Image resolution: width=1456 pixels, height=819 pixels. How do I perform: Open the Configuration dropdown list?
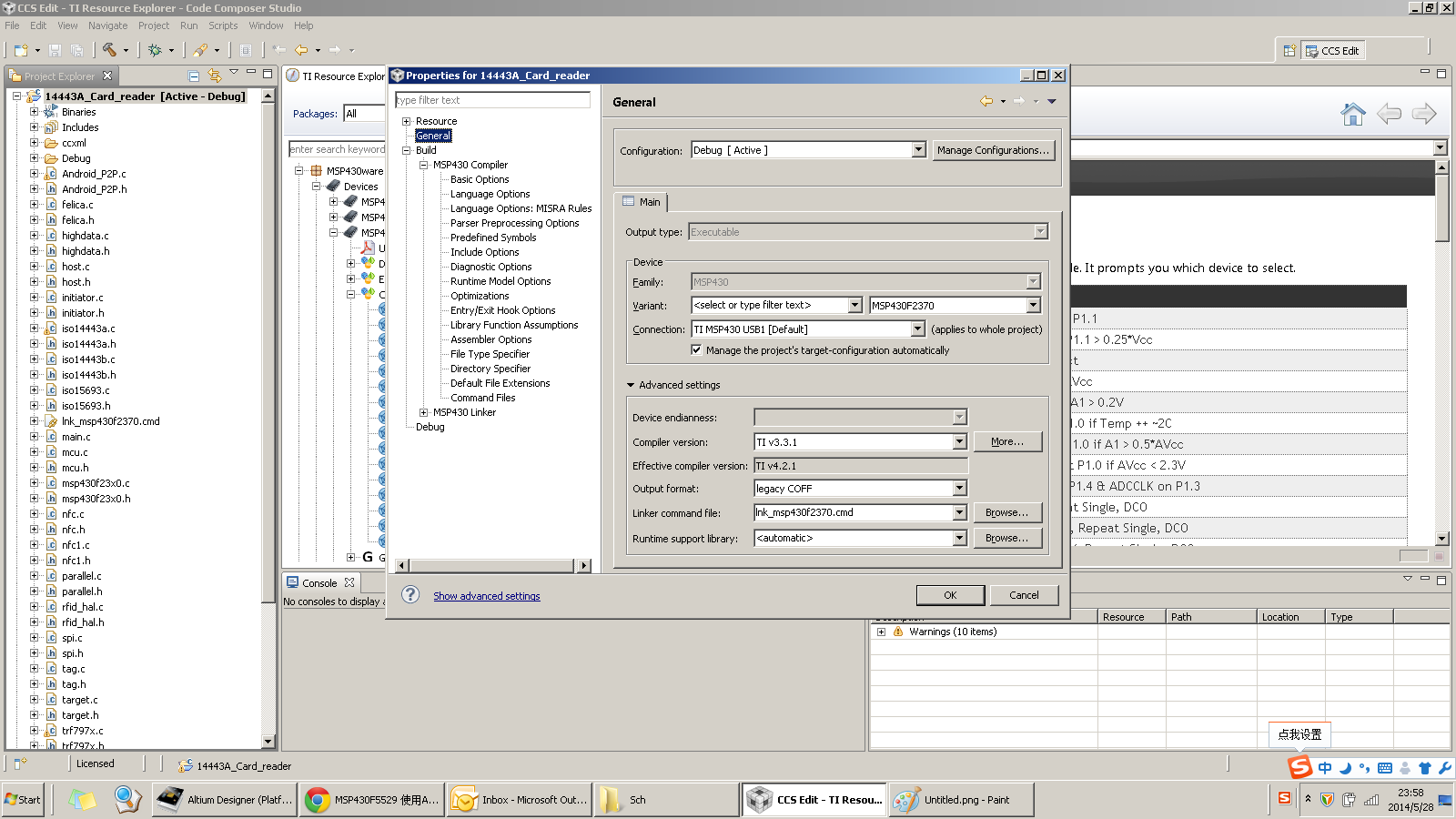click(x=918, y=150)
